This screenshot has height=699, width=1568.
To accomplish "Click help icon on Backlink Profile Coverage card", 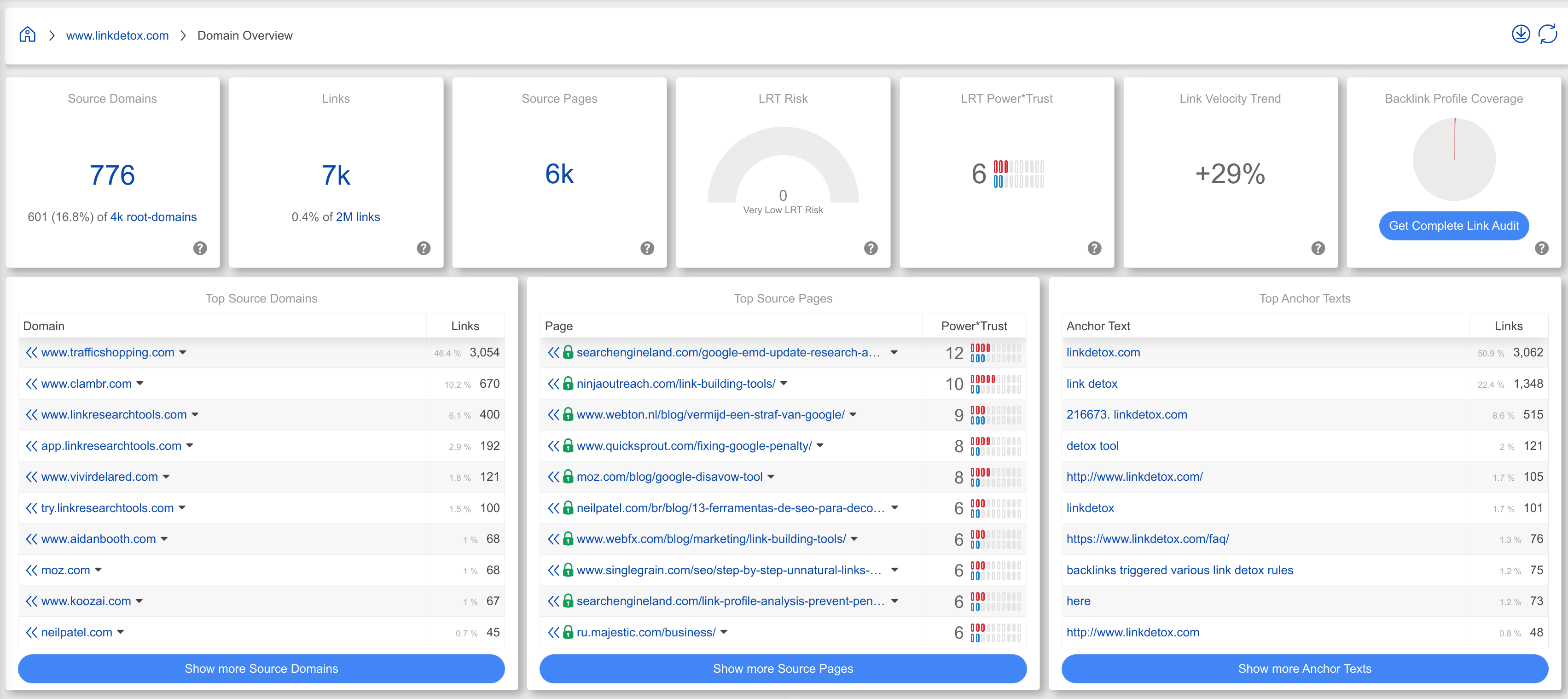I will [1541, 248].
